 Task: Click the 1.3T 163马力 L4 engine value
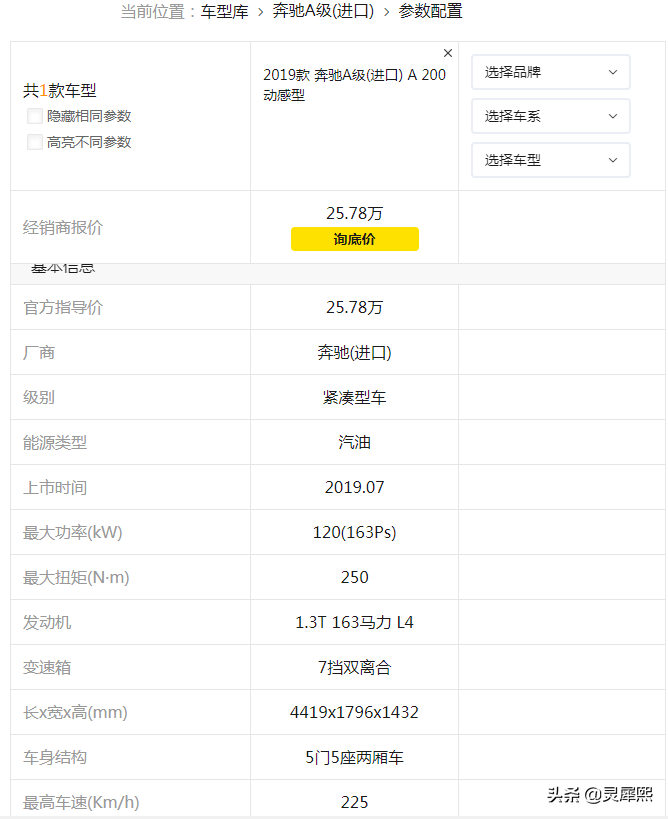[x=354, y=623]
